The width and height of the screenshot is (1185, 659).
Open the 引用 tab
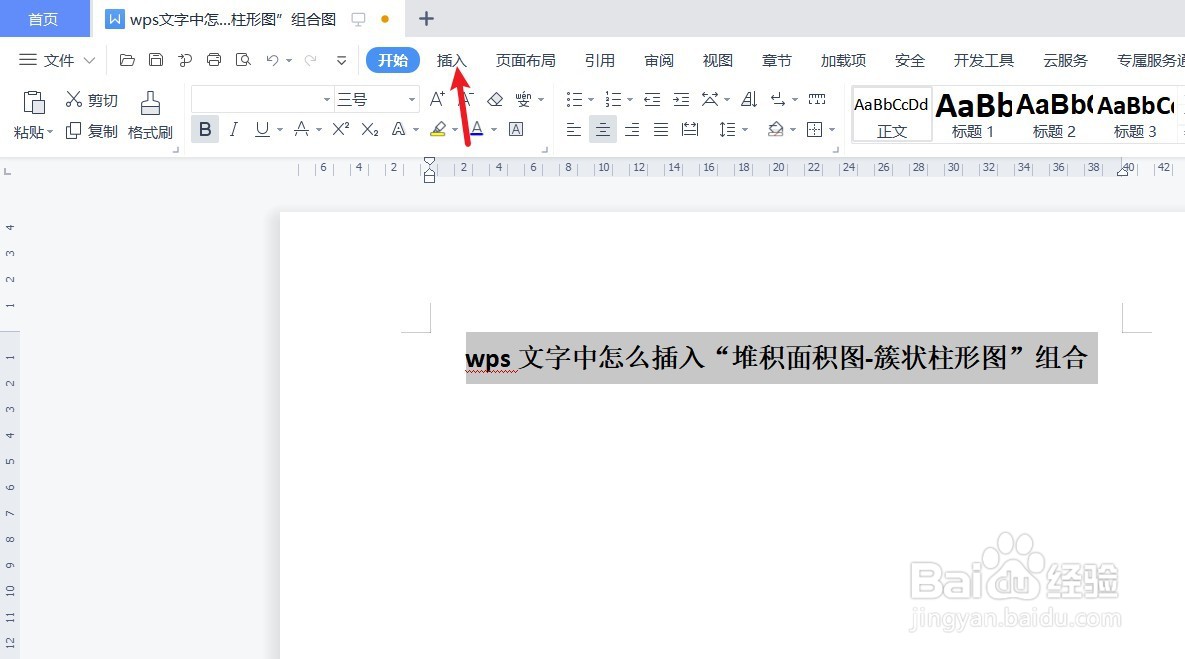click(x=599, y=60)
